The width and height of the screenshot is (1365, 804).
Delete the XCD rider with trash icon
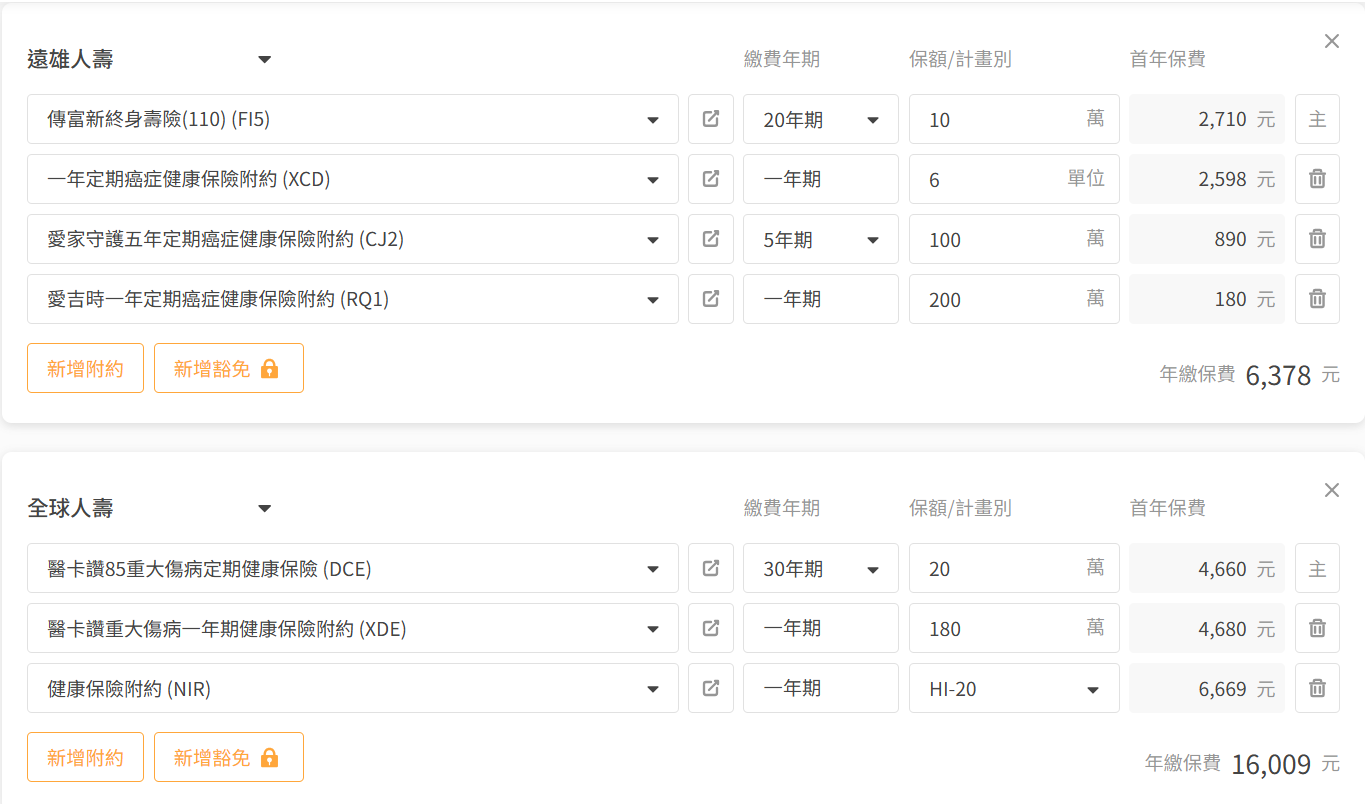[x=1317, y=179]
